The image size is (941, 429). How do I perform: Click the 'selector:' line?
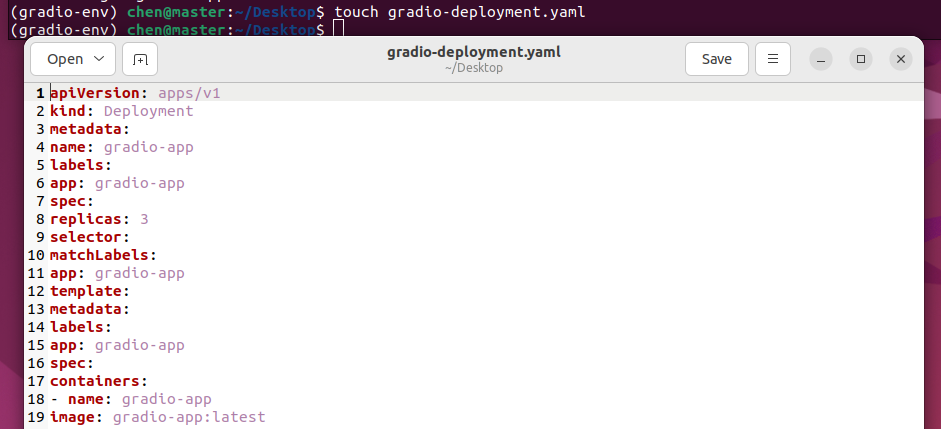tap(90, 237)
